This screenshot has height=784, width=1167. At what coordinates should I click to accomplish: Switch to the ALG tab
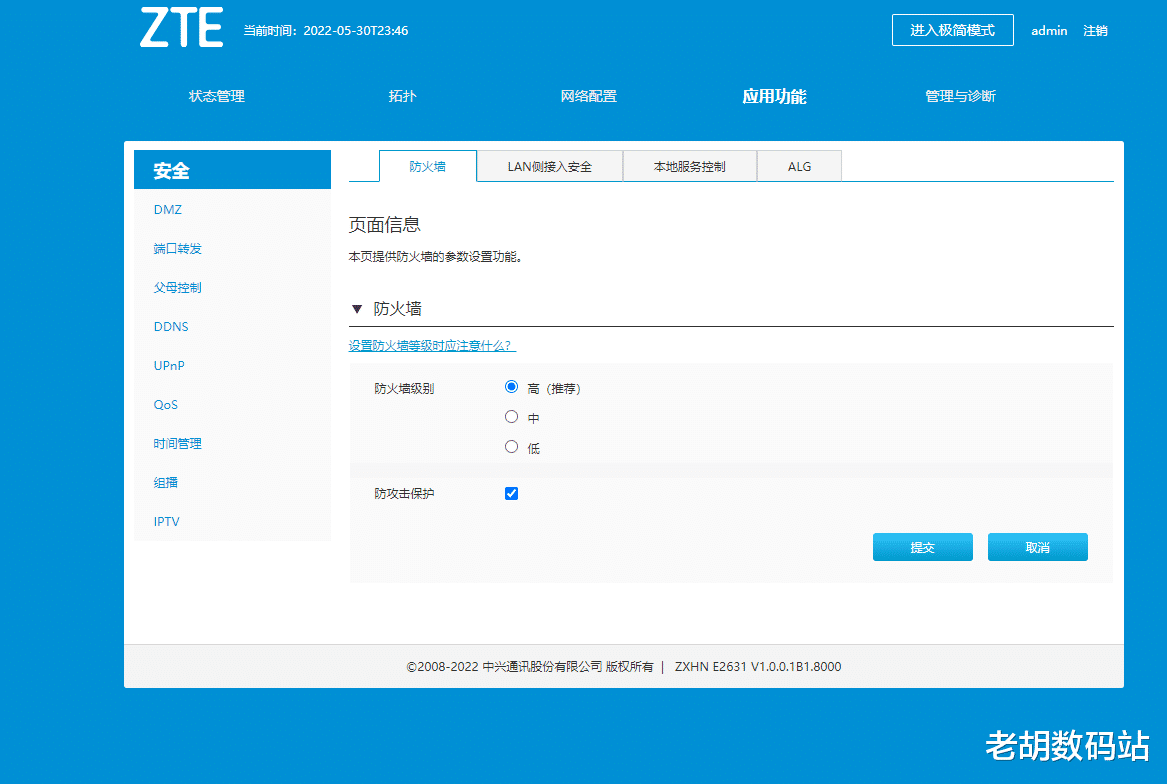tap(799, 166)
